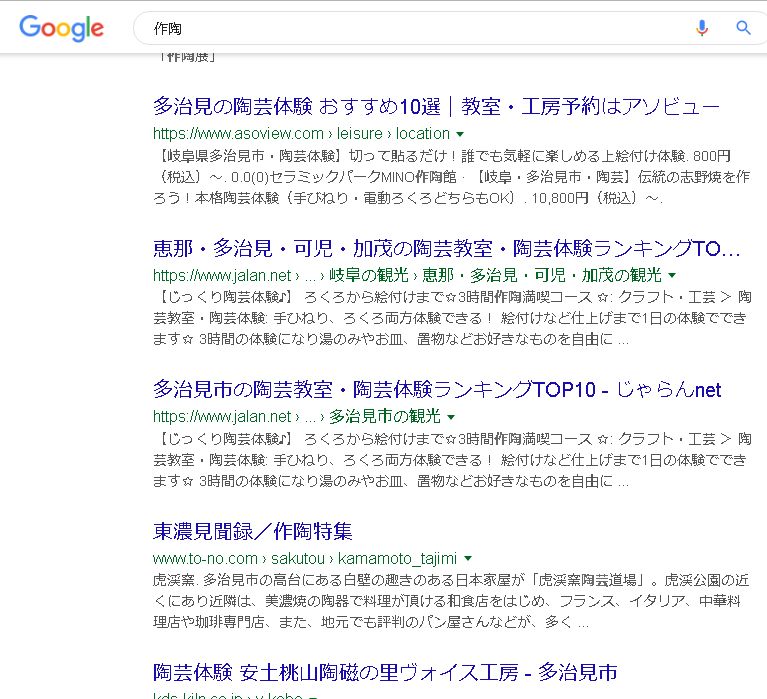Click the jalan.net › 多治見市の観光 breadcrumb URL
This screenshot has height=699, width=767.
coord(297,417)
